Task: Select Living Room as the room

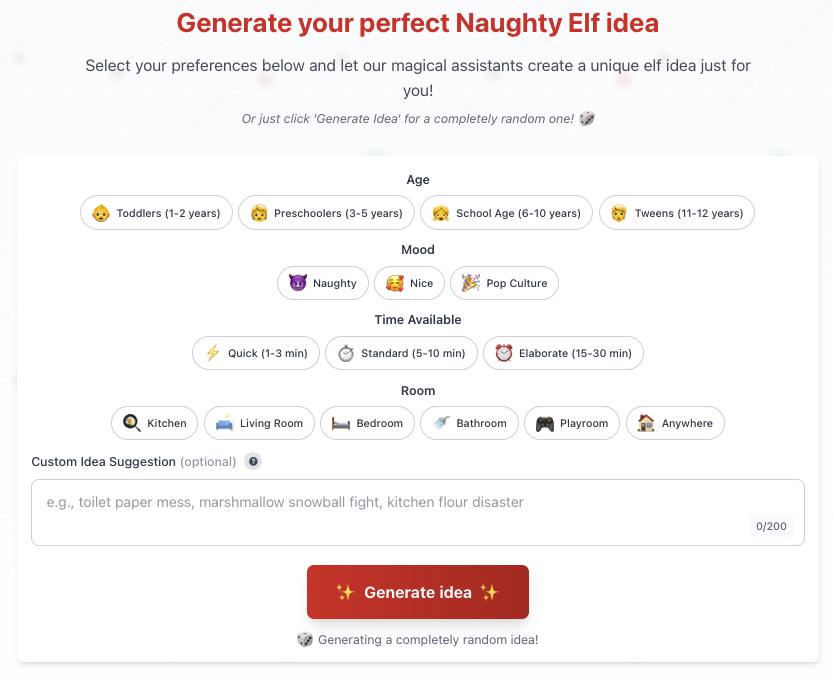Action: [260, 423]
